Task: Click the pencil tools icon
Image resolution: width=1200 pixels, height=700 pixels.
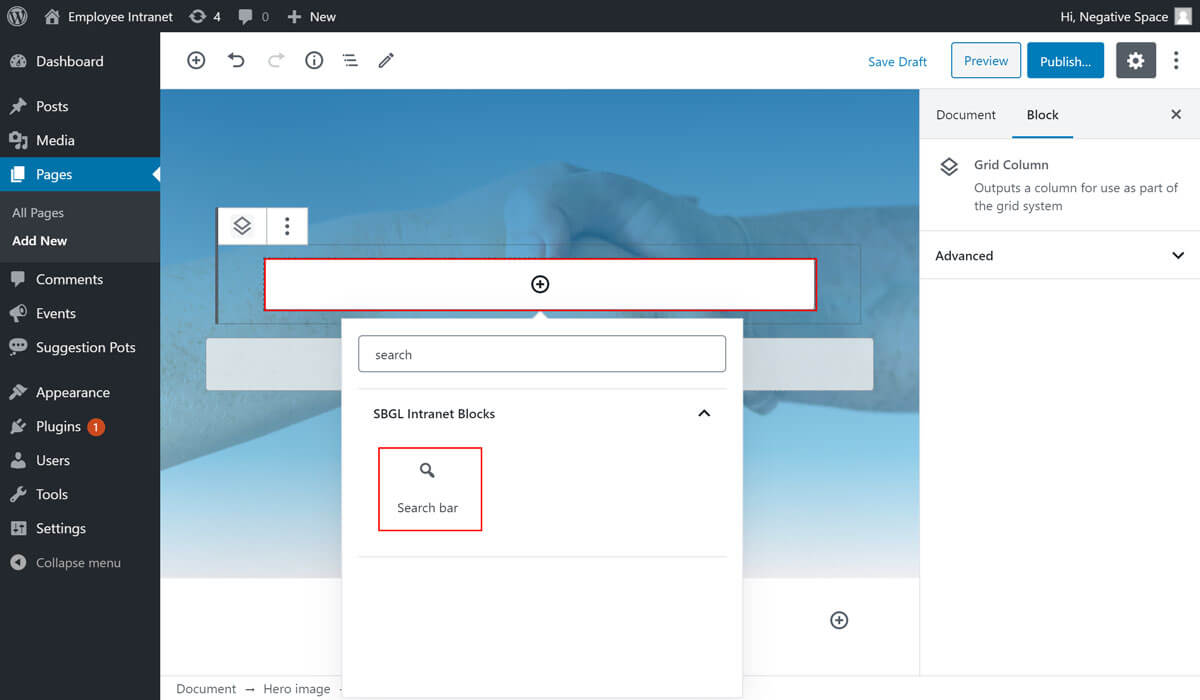Action: coord(386,61)
